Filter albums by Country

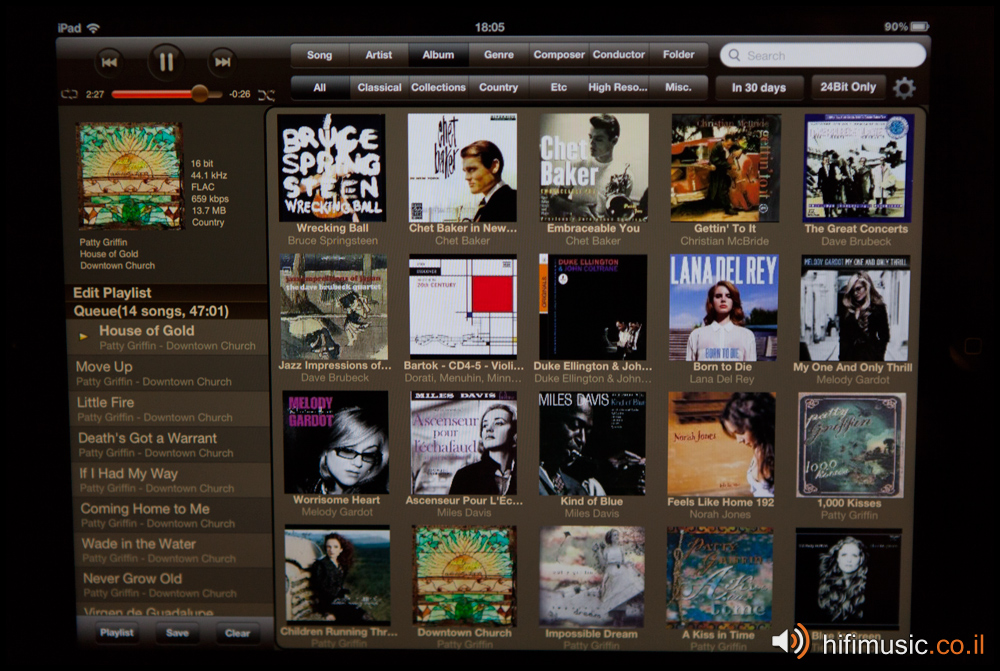(x=499, y=87)
